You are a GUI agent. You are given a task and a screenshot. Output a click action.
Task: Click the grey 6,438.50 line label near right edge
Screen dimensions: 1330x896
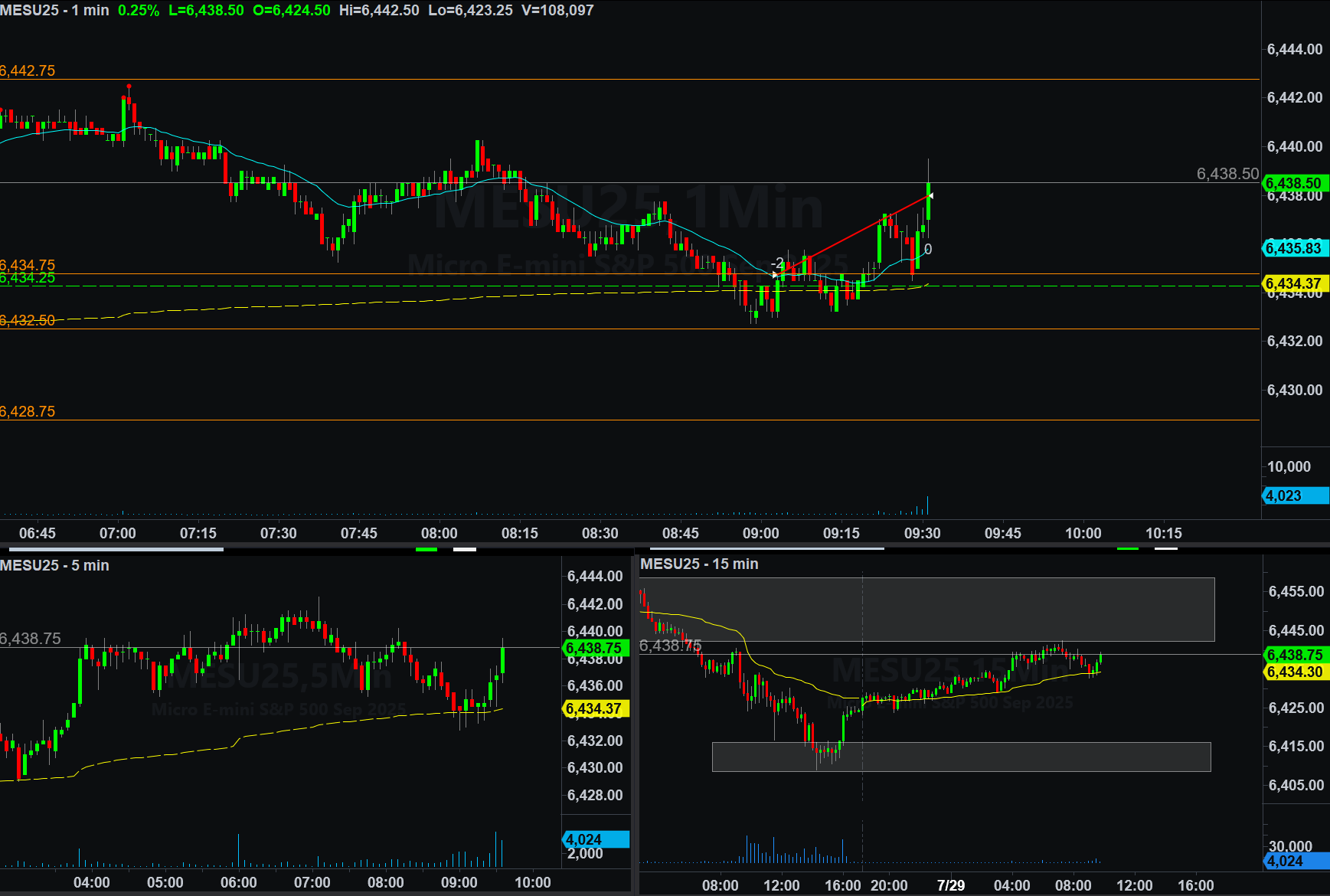[x=1227, y=174]
